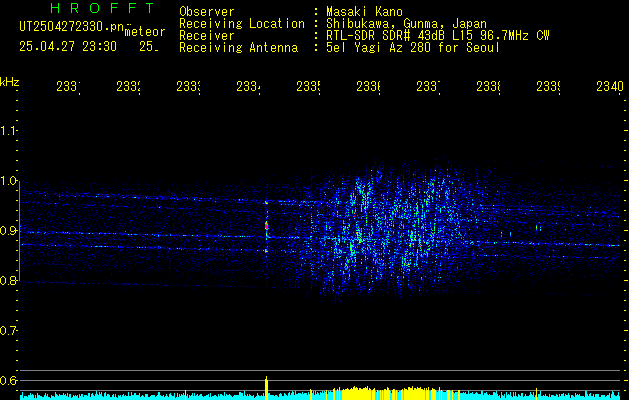This screenshot has height=400, width=629.
Task: Select the file name UT2504272330.pn
Action: tap(71, 27)
